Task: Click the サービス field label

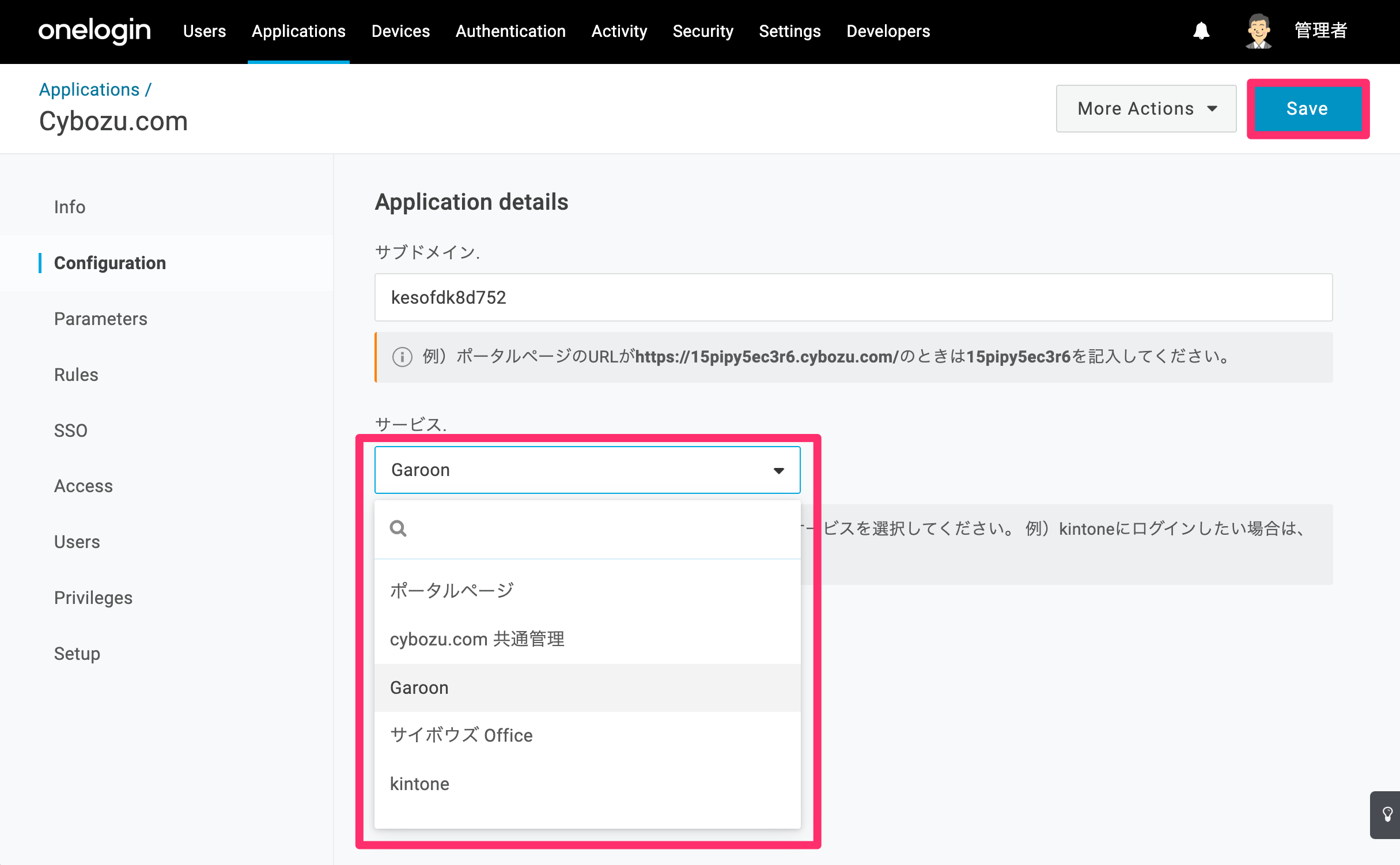Action: click(x=411, y=424)
